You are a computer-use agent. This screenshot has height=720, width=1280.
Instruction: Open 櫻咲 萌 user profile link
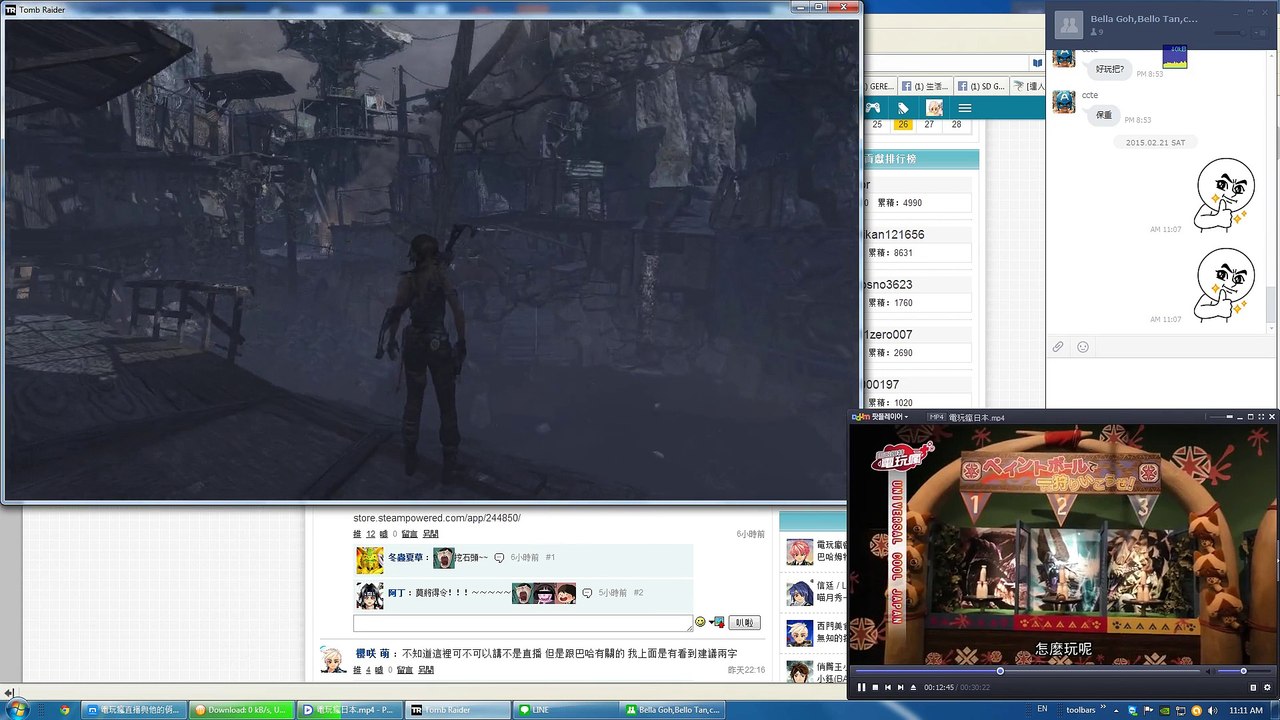pyautogui.click(x=373, y=653)
